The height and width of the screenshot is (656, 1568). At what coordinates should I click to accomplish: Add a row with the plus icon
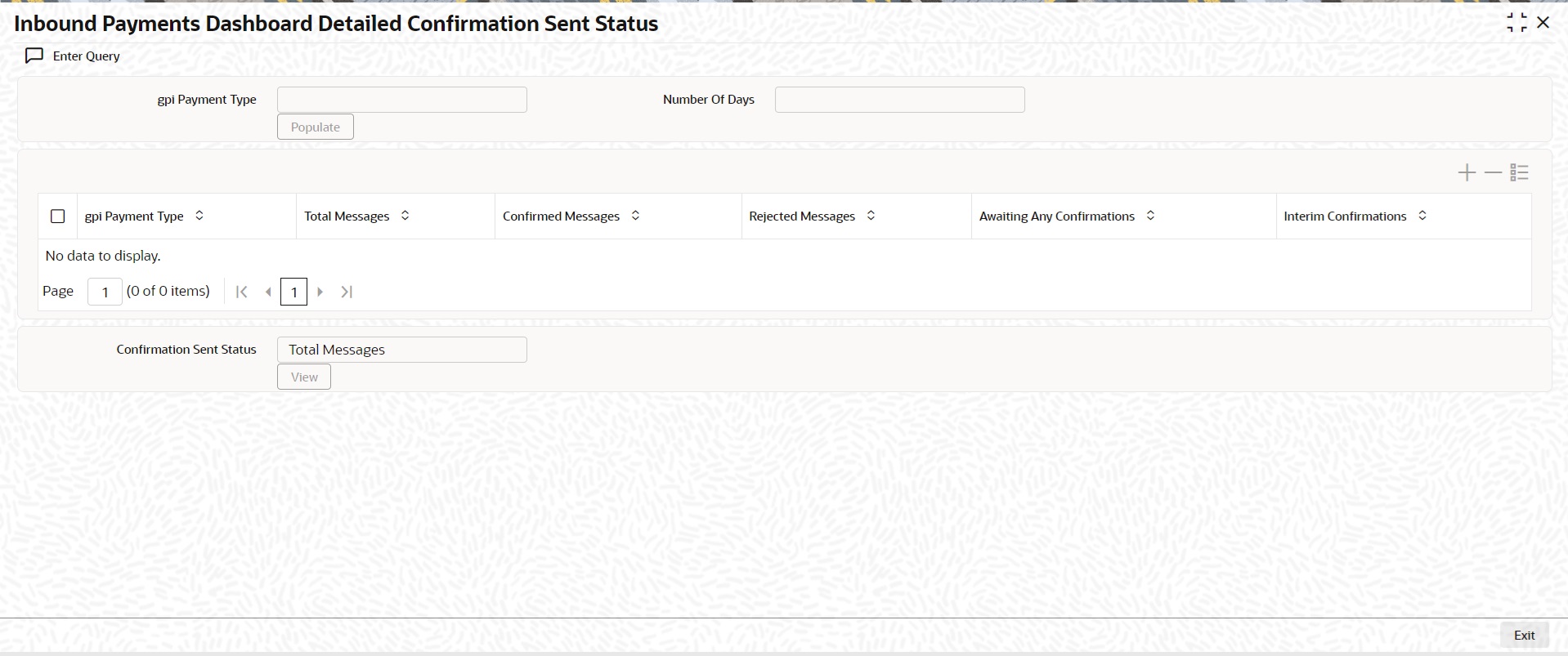pos(1467,172)
